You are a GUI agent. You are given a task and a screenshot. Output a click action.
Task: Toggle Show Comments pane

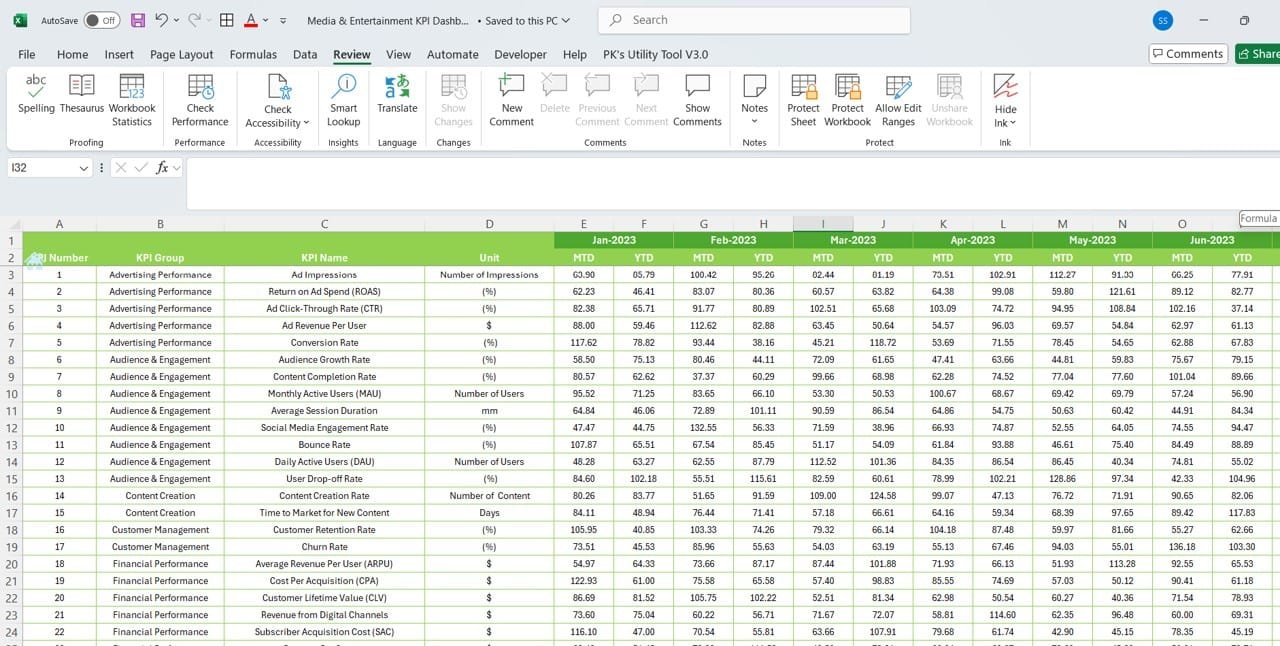pyautogui.click(x=697, y=100)
